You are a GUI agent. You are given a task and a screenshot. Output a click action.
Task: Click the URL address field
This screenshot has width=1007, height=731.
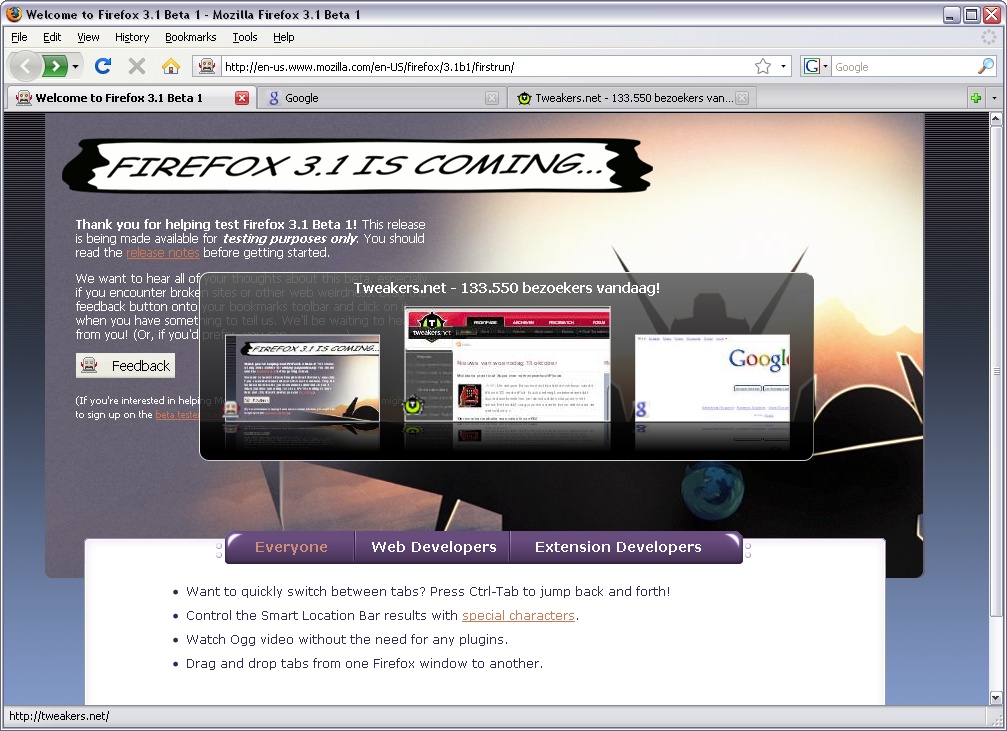[x=486, y=66]
